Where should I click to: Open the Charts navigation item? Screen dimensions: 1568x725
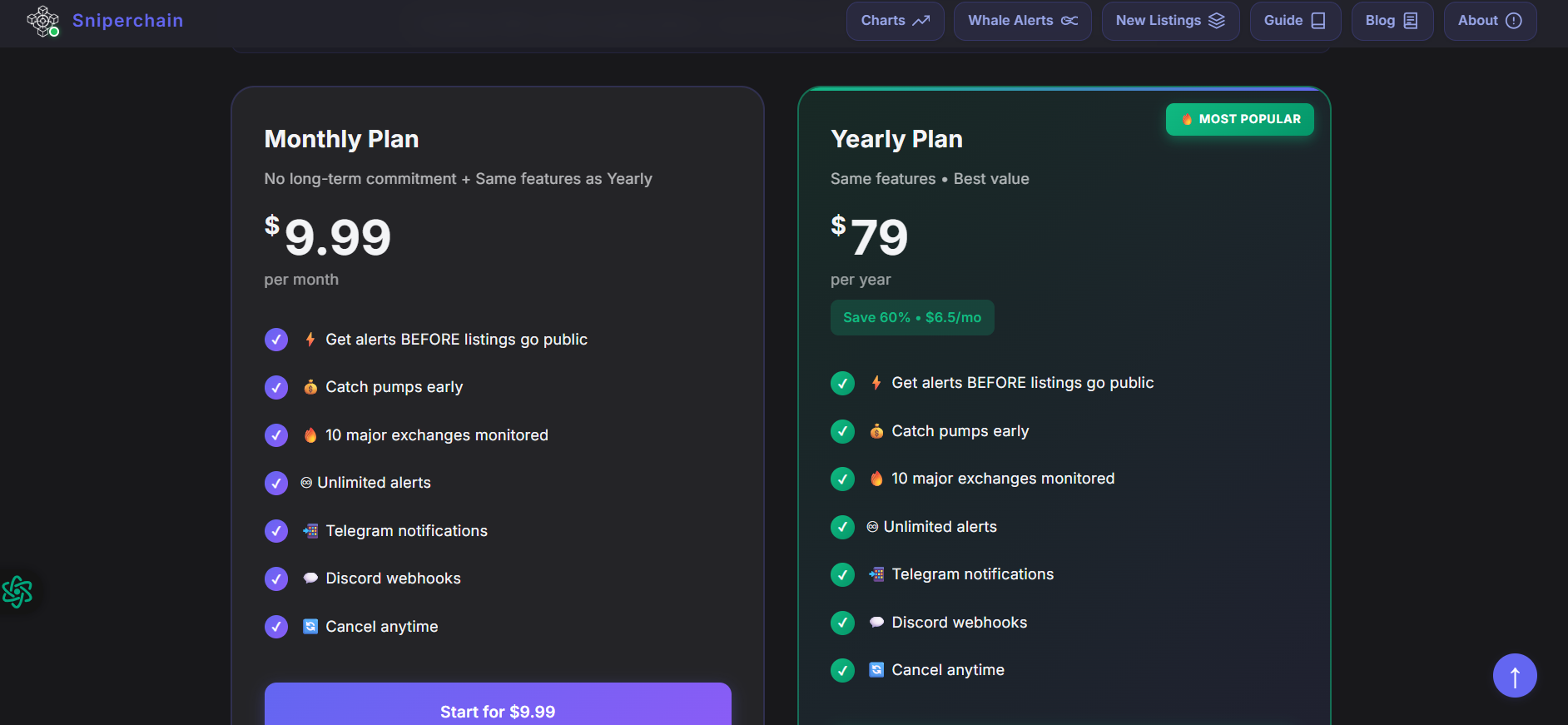coord(895,20)
